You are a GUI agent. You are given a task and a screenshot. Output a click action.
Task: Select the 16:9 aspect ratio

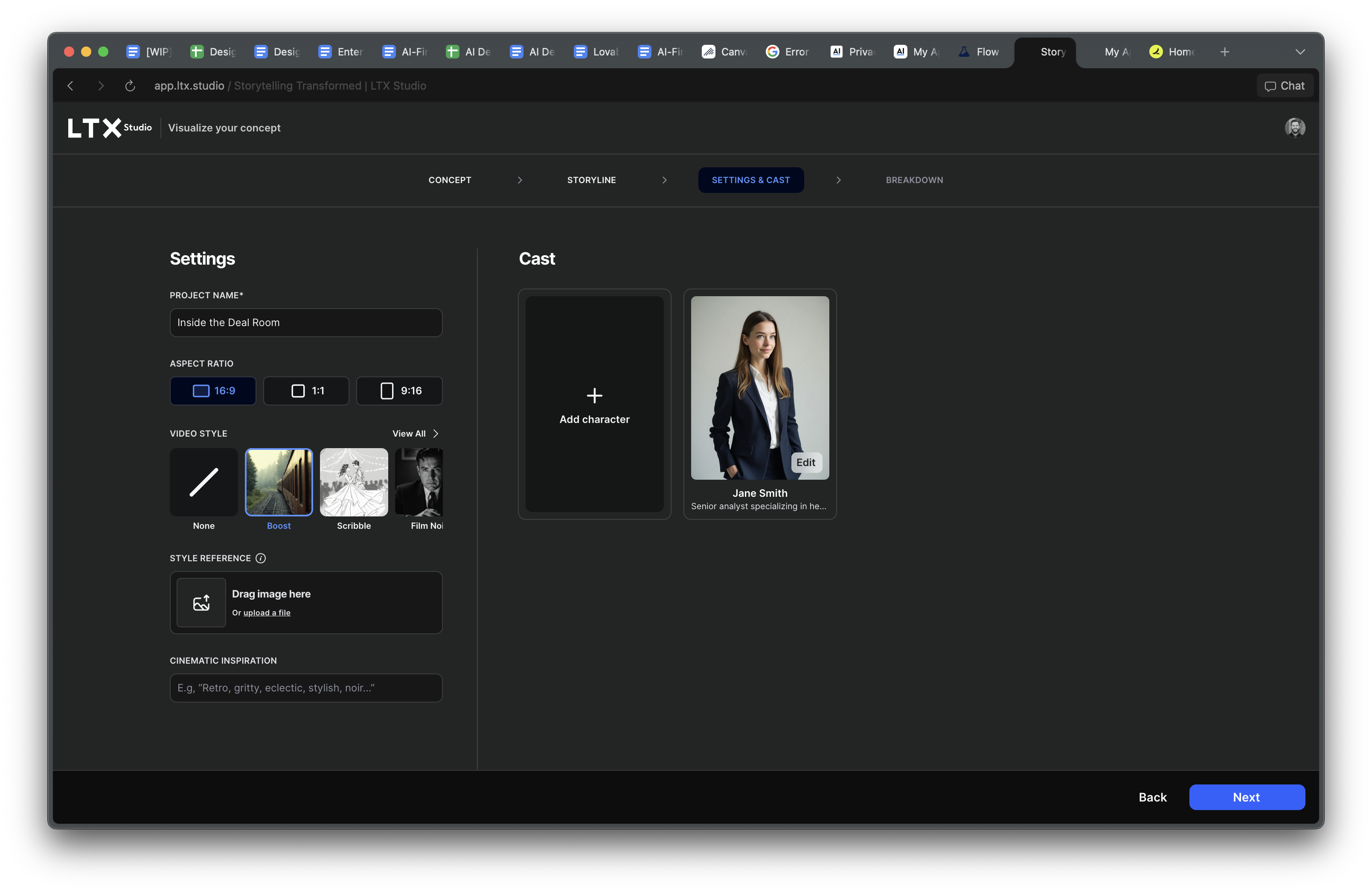pyautogui.click(x=213, y=391)
